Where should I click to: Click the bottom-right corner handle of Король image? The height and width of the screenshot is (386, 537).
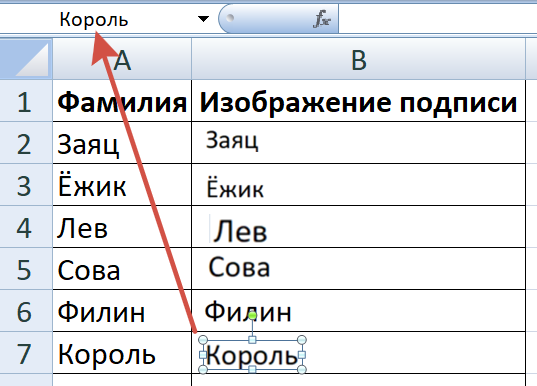pyautogui.click(x=302, y=370)
